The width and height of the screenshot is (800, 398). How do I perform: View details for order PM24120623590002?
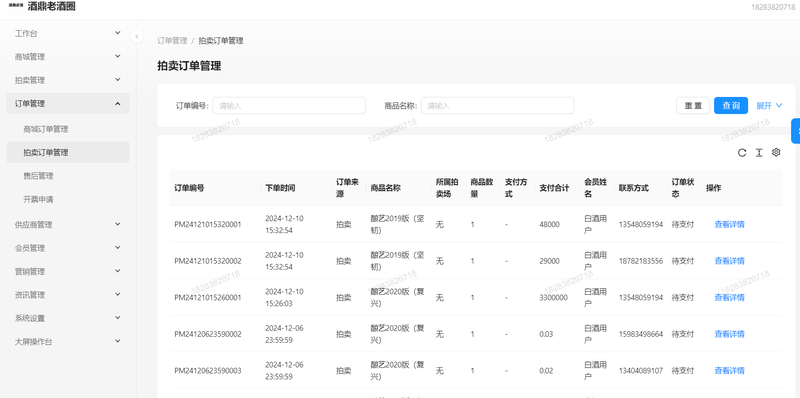729,334
